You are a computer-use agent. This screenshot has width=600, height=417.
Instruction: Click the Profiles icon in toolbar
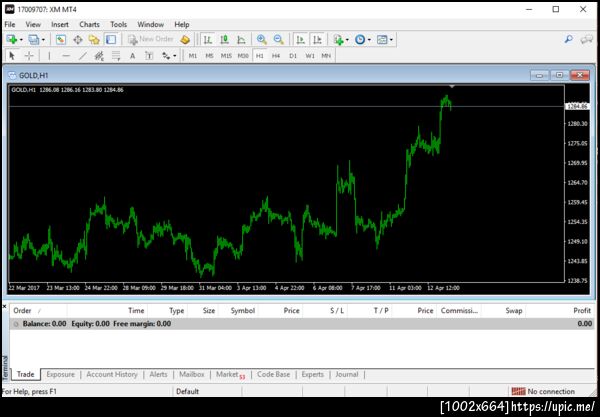click(34, 39)
